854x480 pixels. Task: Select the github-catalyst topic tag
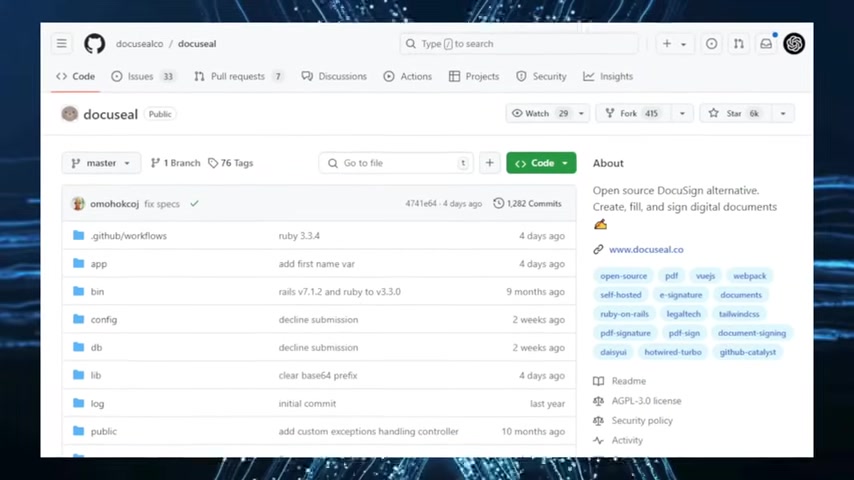pos(748,352)
